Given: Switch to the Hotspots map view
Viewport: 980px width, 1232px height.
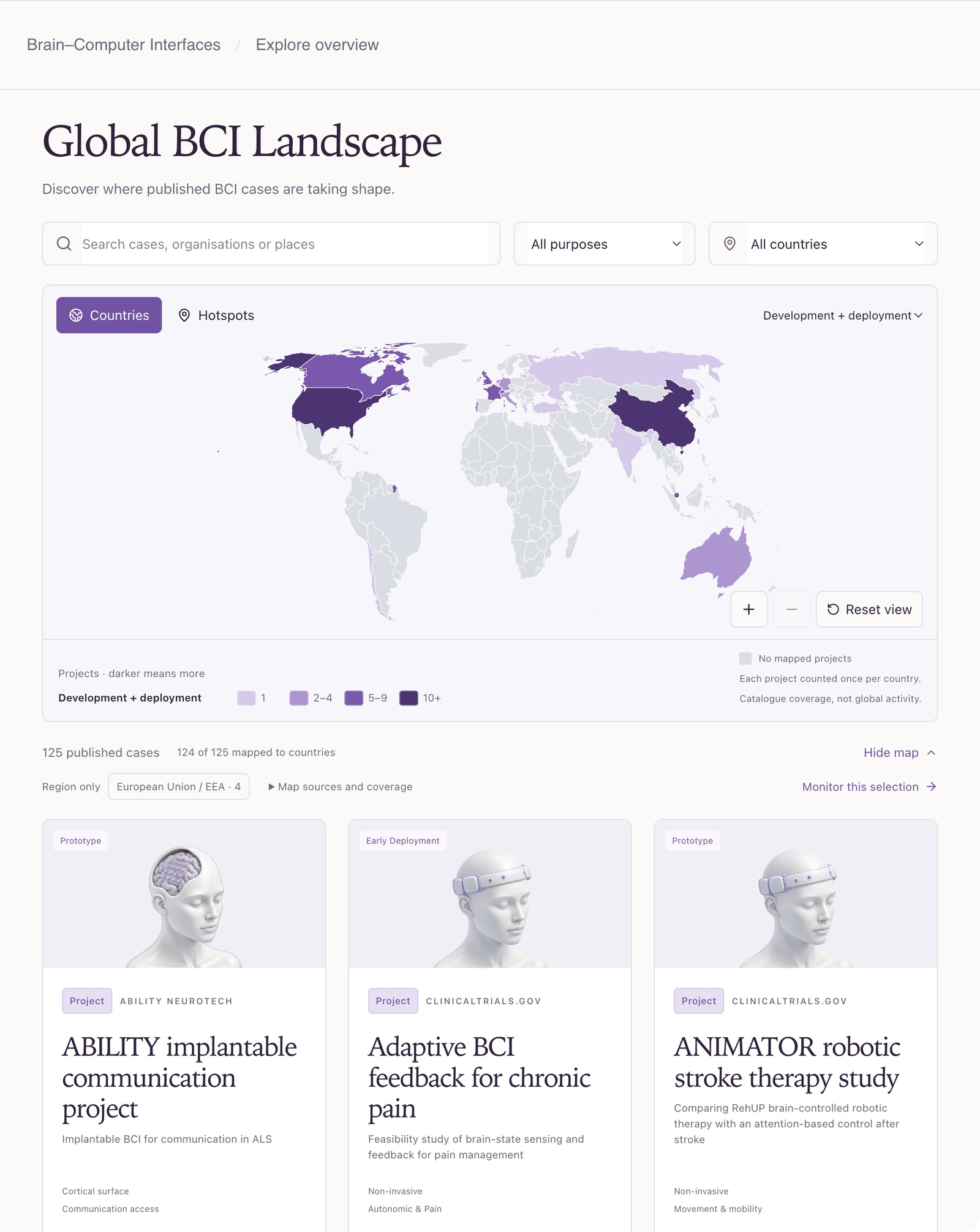Looking at the screenshot, I should [216, 315].
